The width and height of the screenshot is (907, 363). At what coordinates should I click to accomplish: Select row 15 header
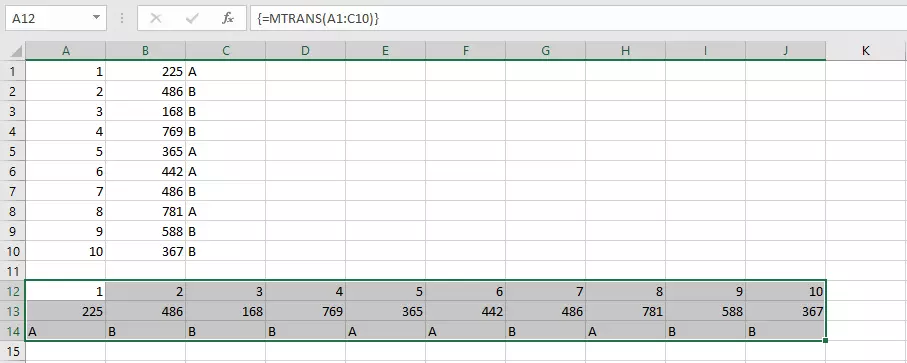click(13, 351)
